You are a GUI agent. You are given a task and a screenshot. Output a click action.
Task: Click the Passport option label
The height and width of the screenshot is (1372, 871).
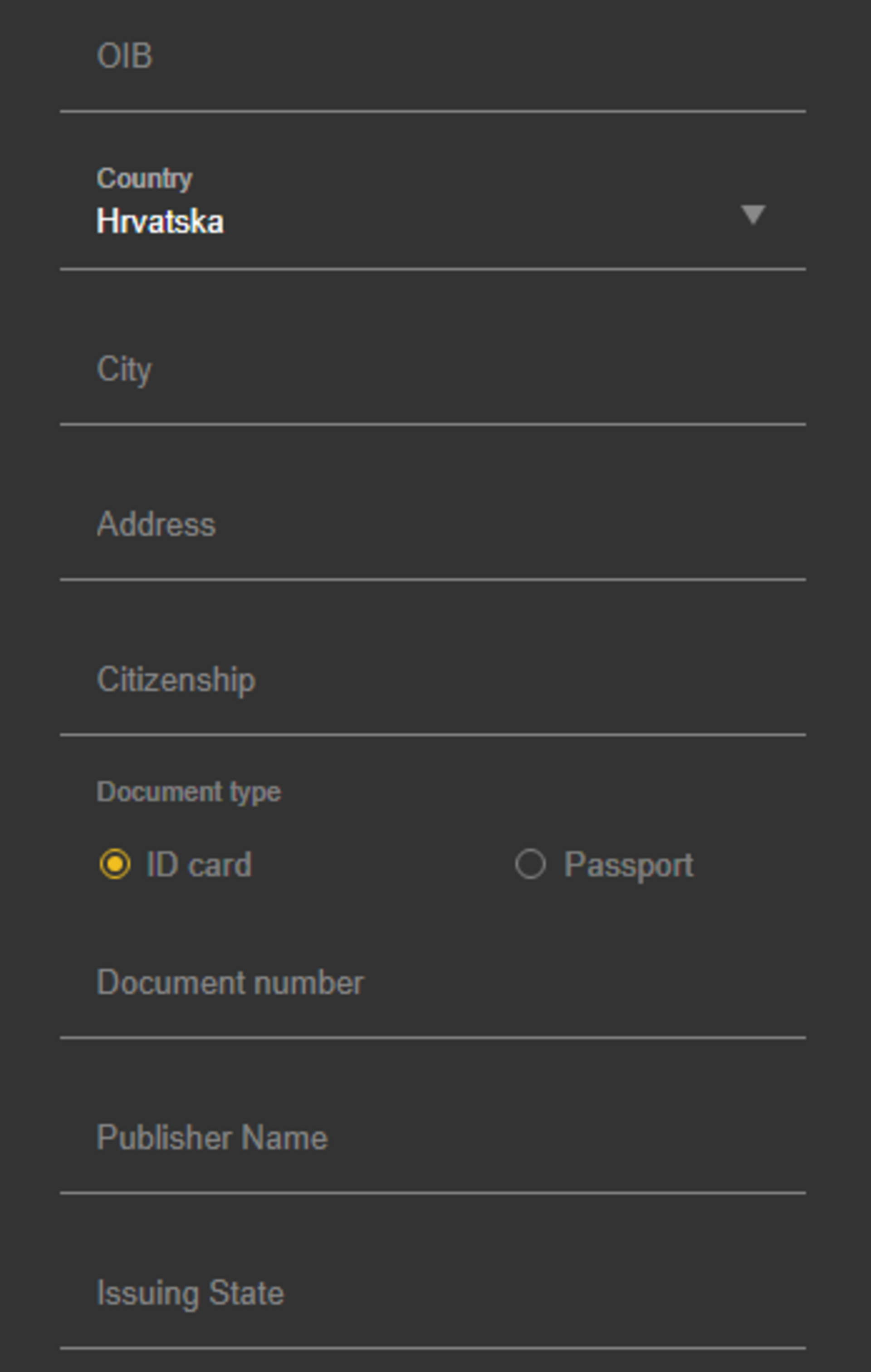pyautogui.click(x=628, y=864)
